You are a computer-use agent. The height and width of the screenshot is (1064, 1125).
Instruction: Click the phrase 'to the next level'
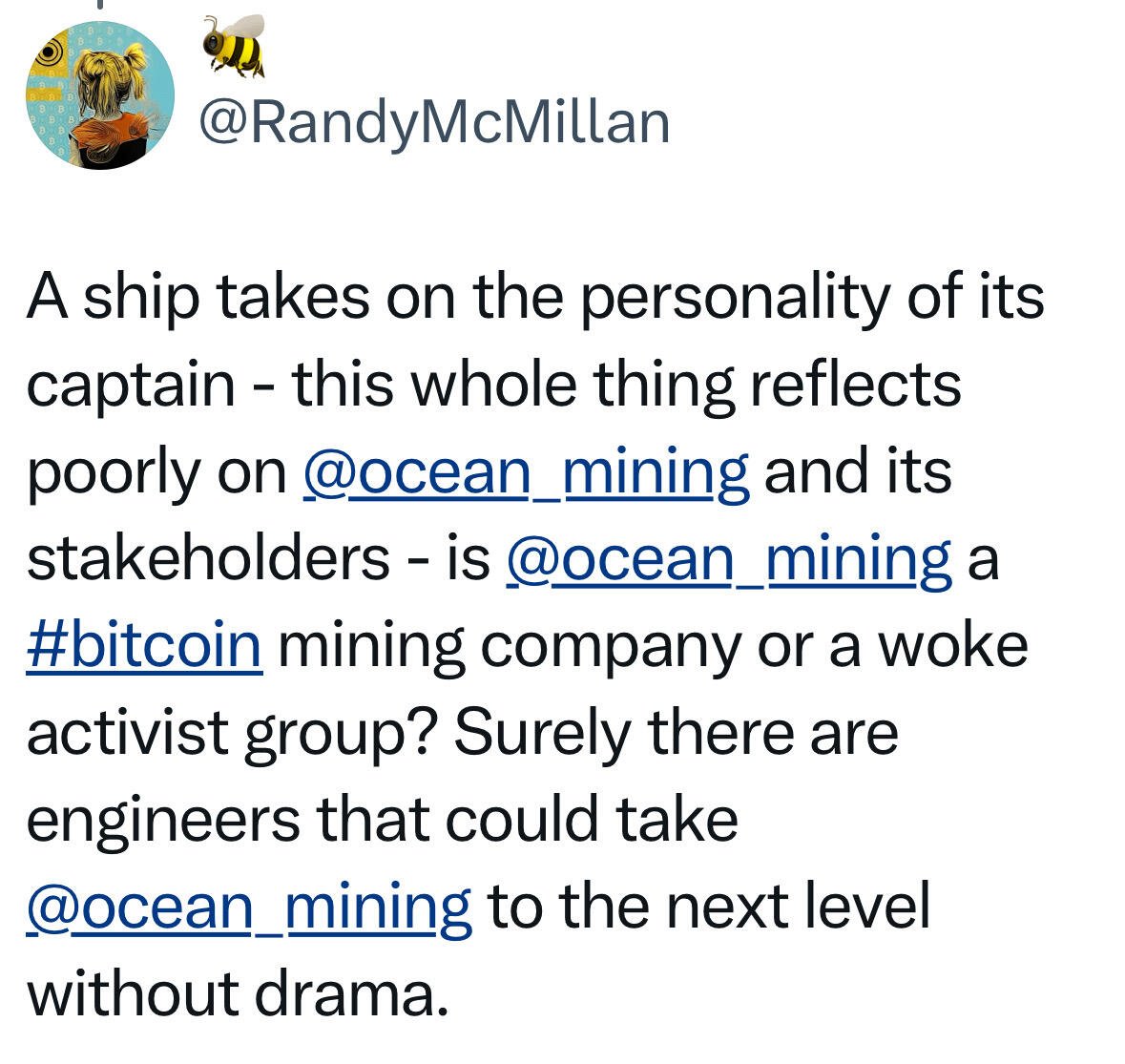click(709, 907)
